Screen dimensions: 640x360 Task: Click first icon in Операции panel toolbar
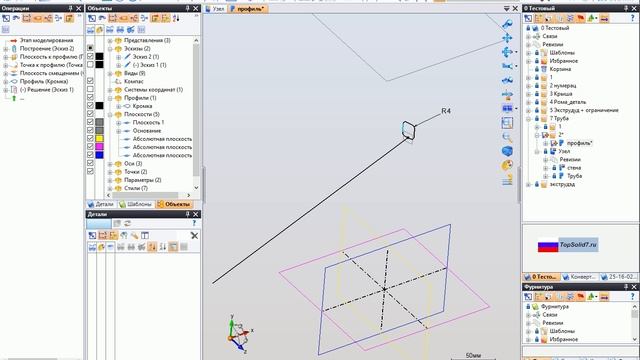pos(6,18)
